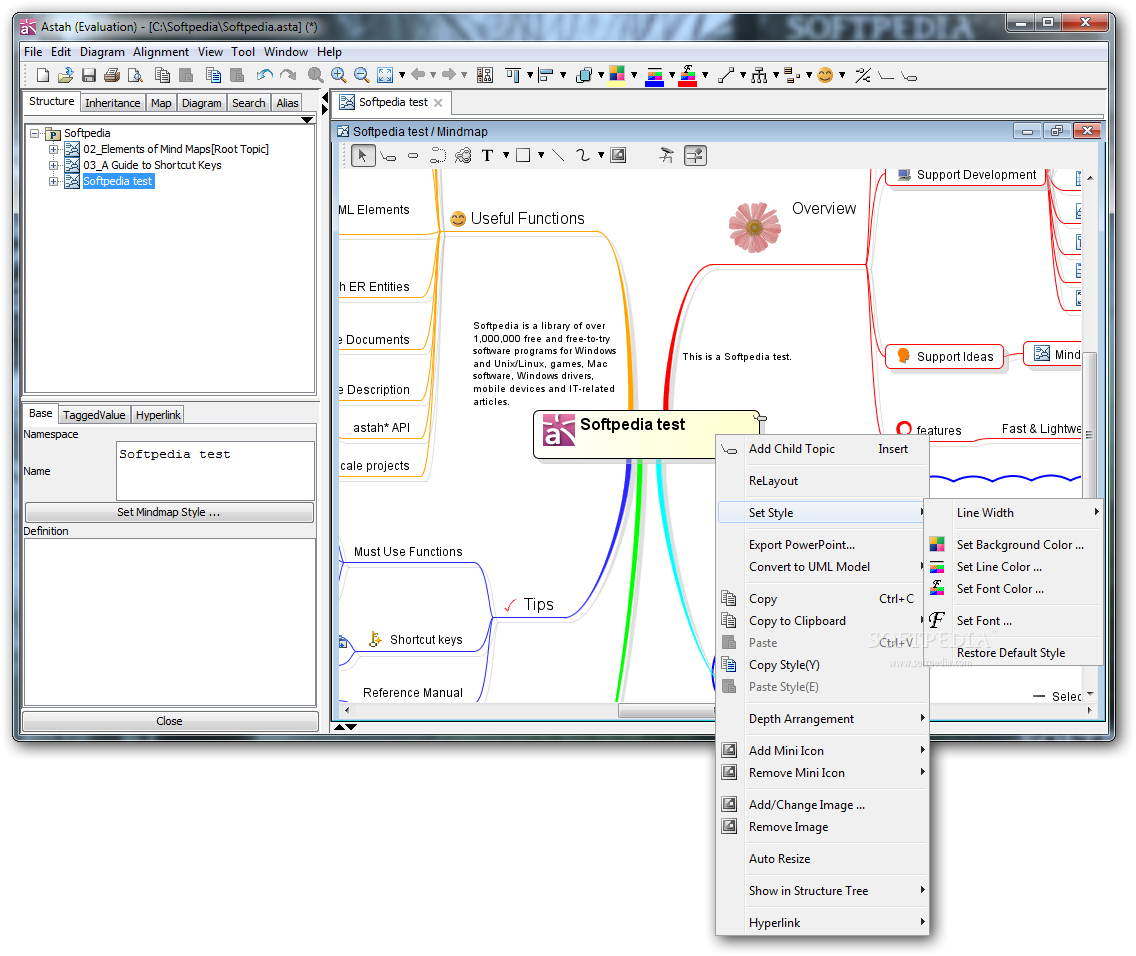
Task: Select the Image insert tool icon
Action: coord(618,155)
